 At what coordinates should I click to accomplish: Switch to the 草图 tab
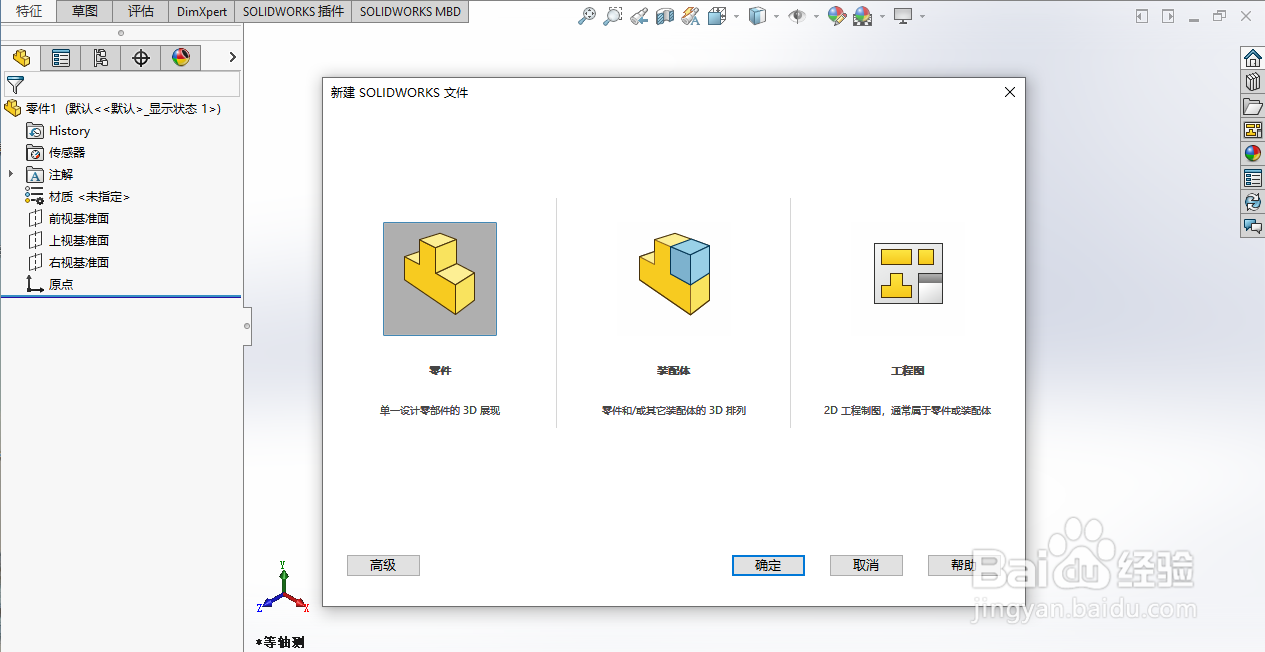tap(85, 12)
